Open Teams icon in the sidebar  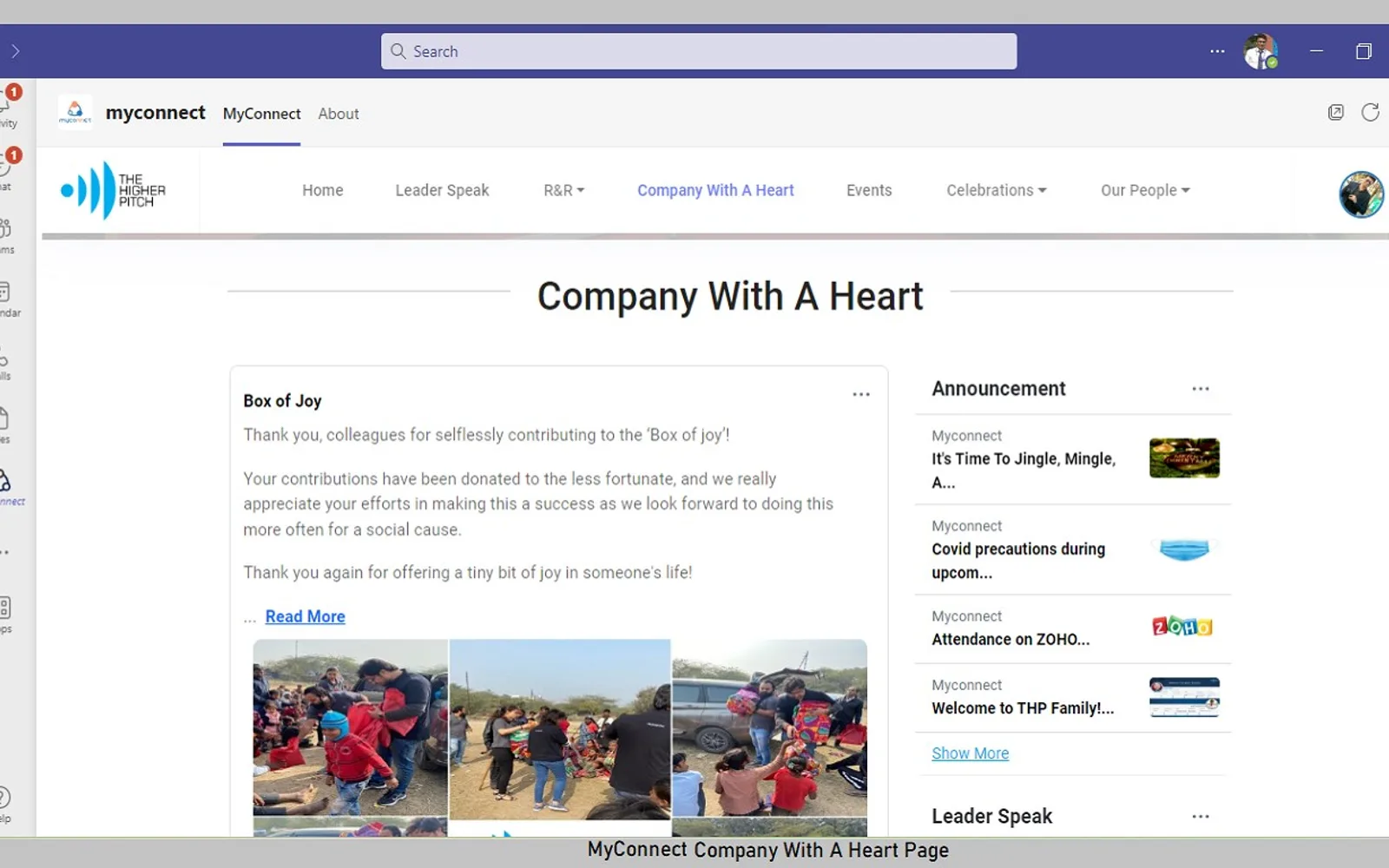(x=5, y=234)
